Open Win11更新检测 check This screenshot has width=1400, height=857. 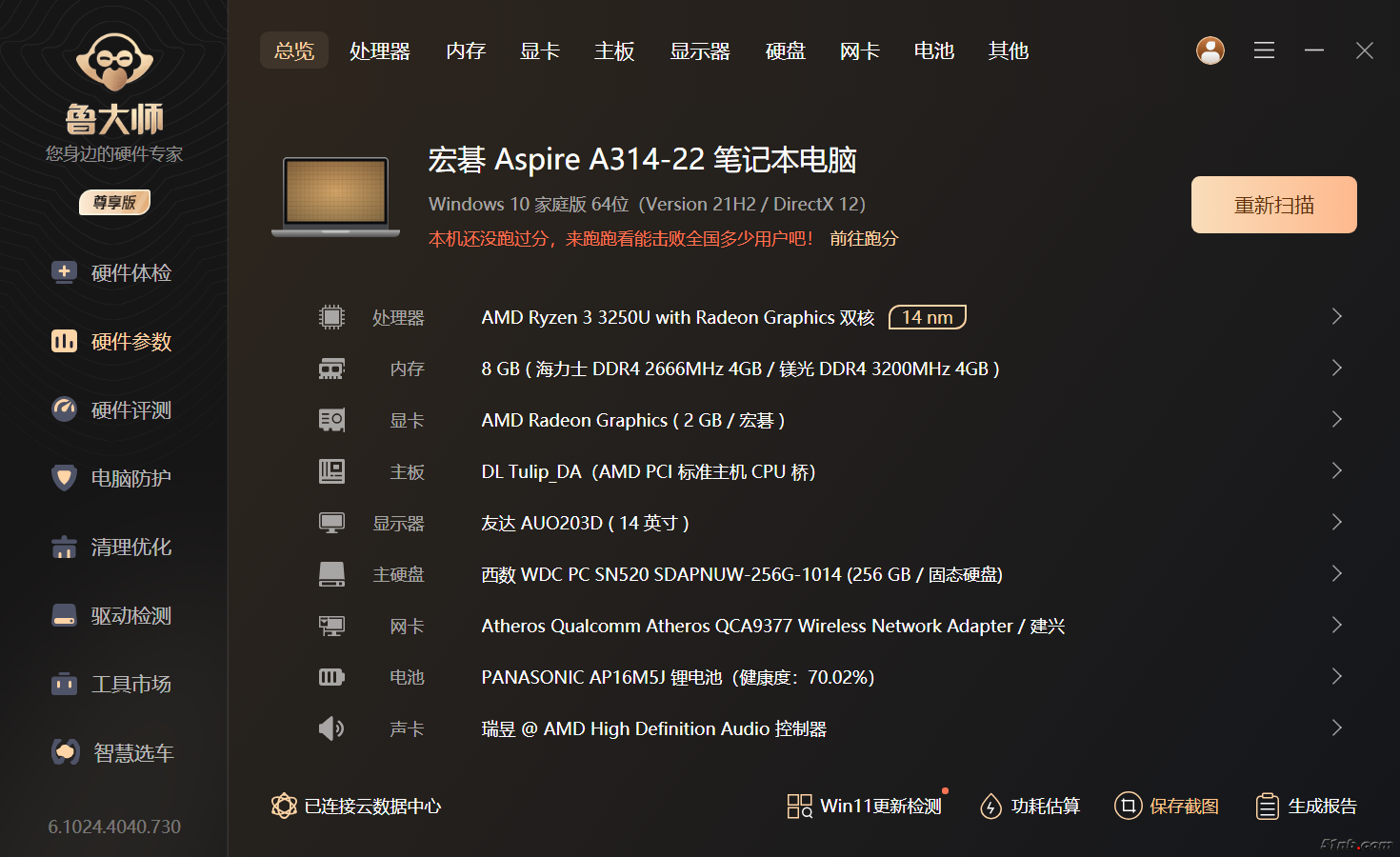click(x=865, y=807)
